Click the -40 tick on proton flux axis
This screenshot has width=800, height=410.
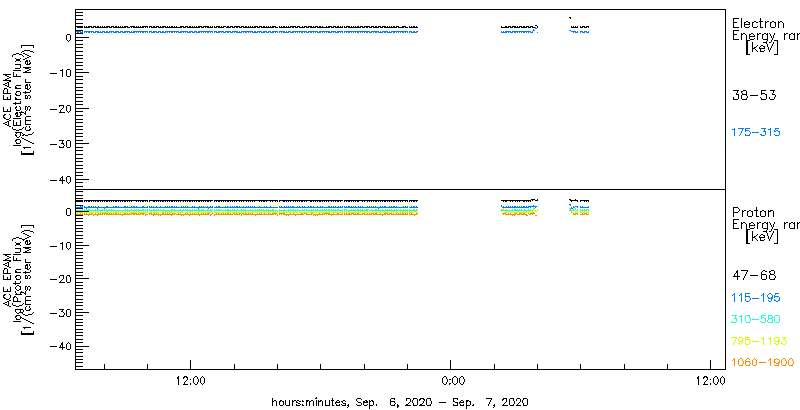(61, 346)
